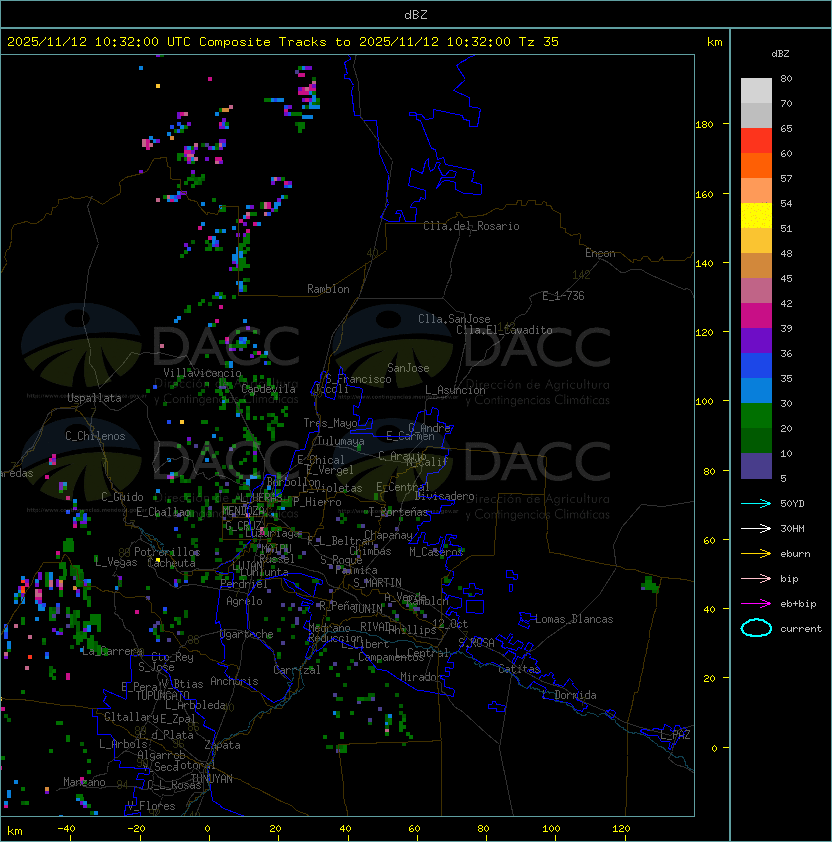
Task: Select the mauve 45 dBZ color swatch
Action: point(756,291)
